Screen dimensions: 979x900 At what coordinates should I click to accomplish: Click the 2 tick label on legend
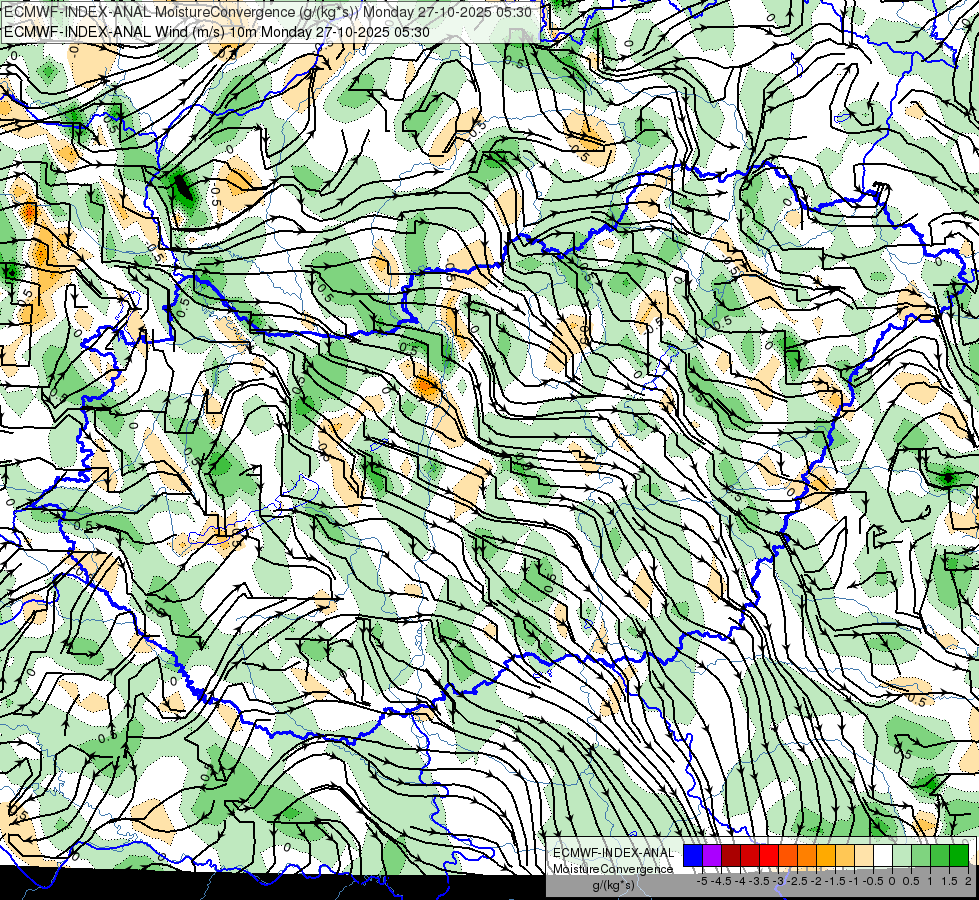coord(968,881)
